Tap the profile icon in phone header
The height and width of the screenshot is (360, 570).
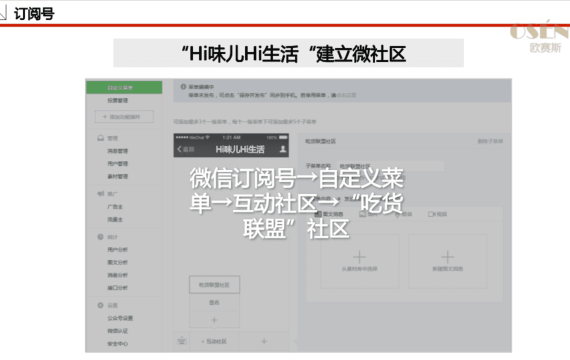pyautogui.click(x=282, y=149)
